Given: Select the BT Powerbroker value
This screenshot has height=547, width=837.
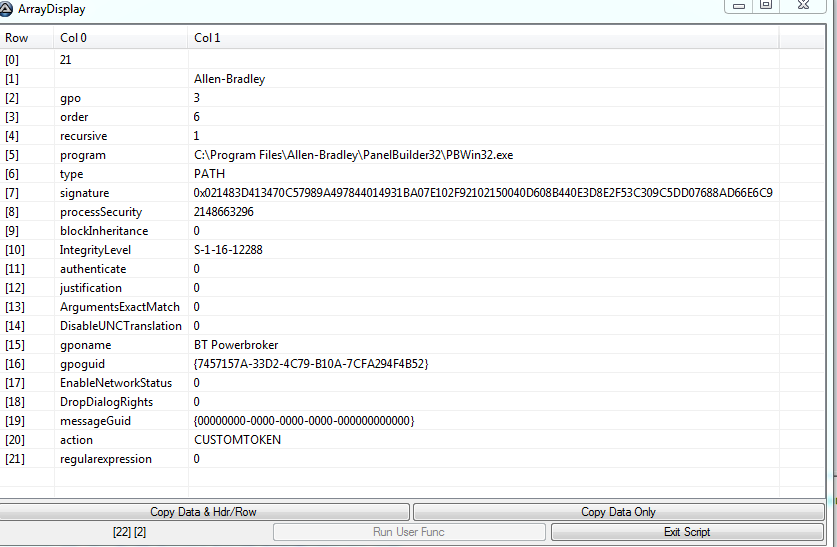Looking at the screenshot, I should click(236, 345).
